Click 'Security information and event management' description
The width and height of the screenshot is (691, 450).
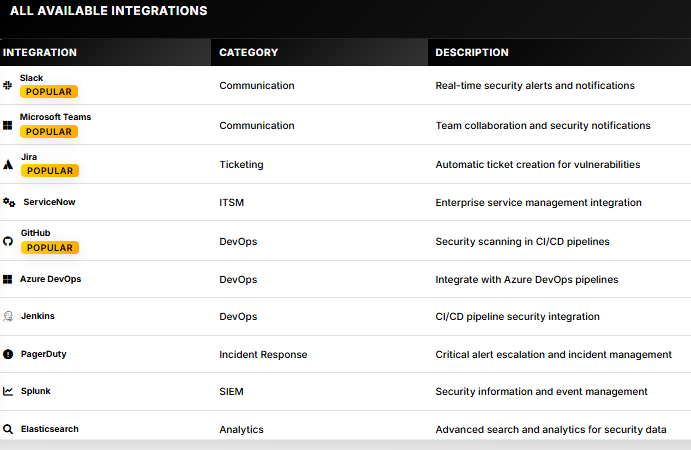click(x=542, y=391)
